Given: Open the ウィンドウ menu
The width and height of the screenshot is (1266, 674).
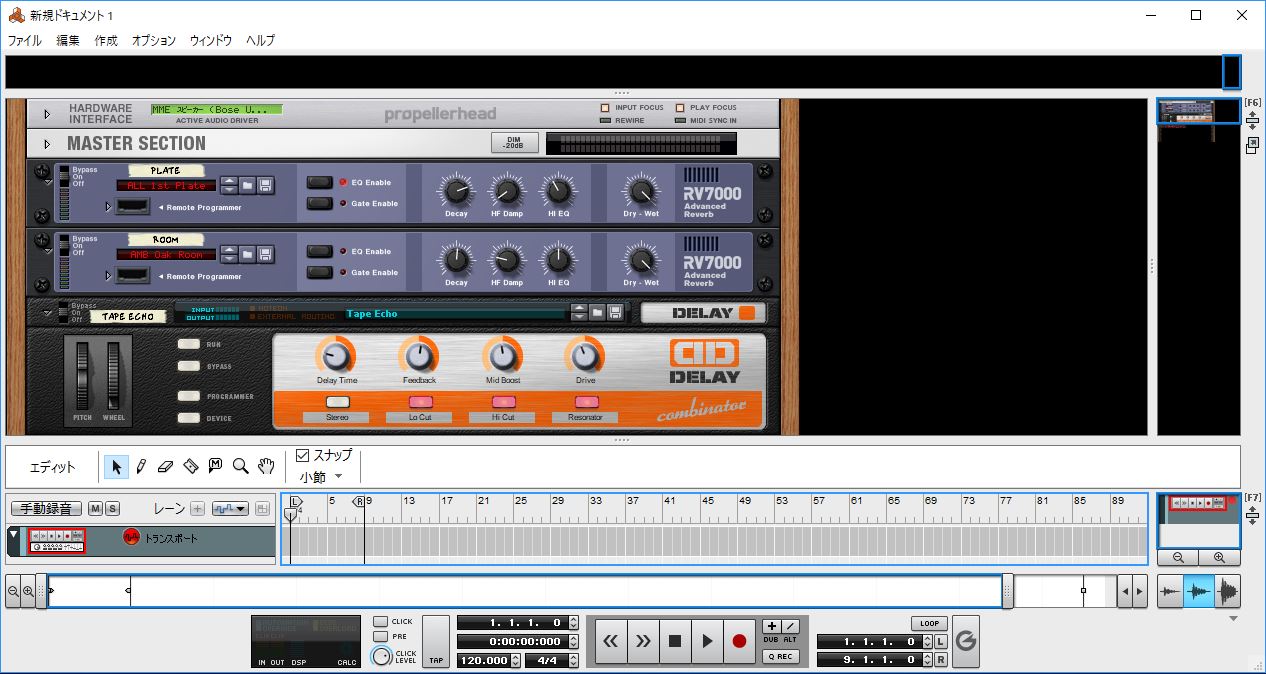Looking at the screenshot, I should point(211,41).
